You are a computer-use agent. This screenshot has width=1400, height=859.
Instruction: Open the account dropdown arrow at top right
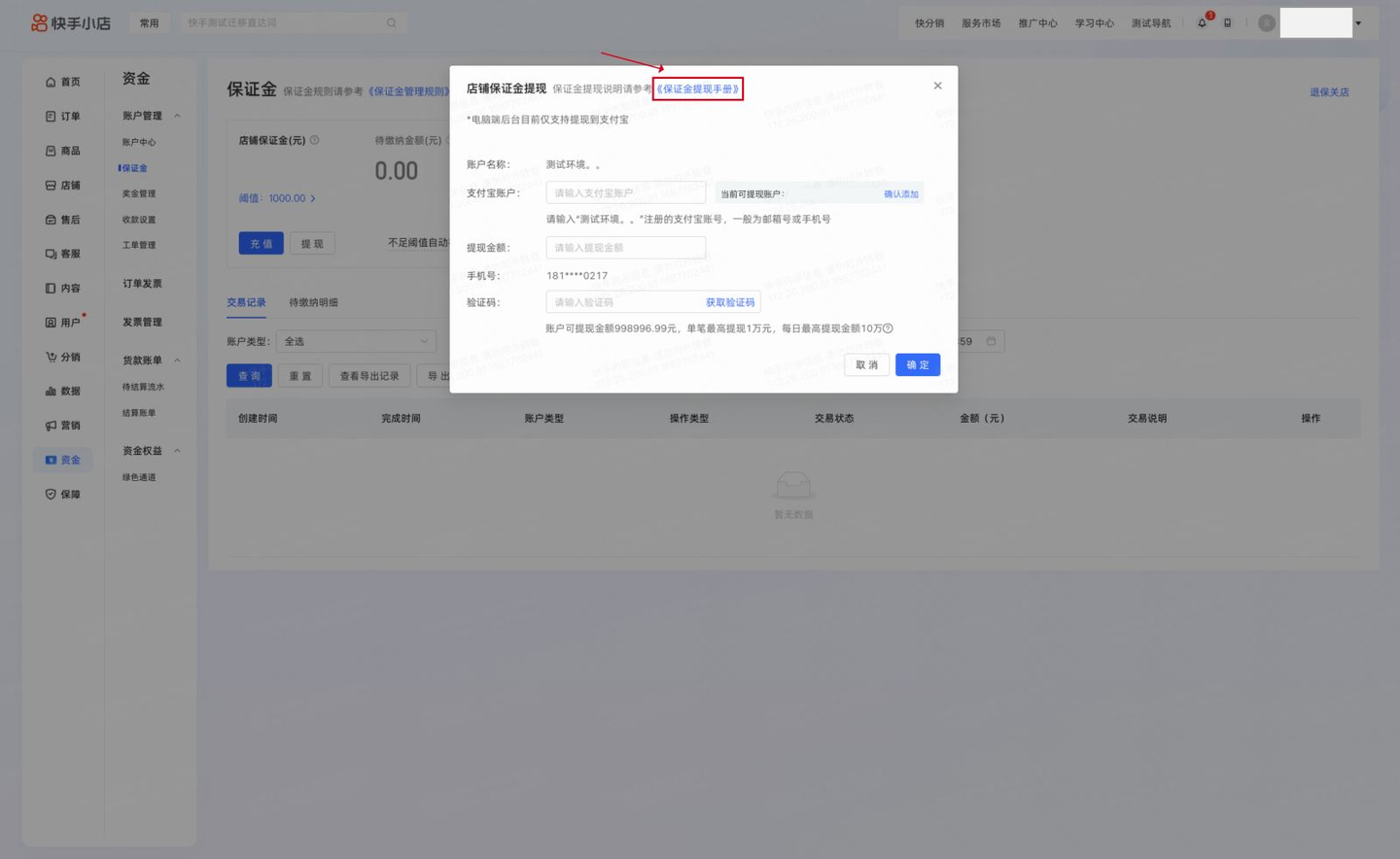click(x=1359, y=21)
